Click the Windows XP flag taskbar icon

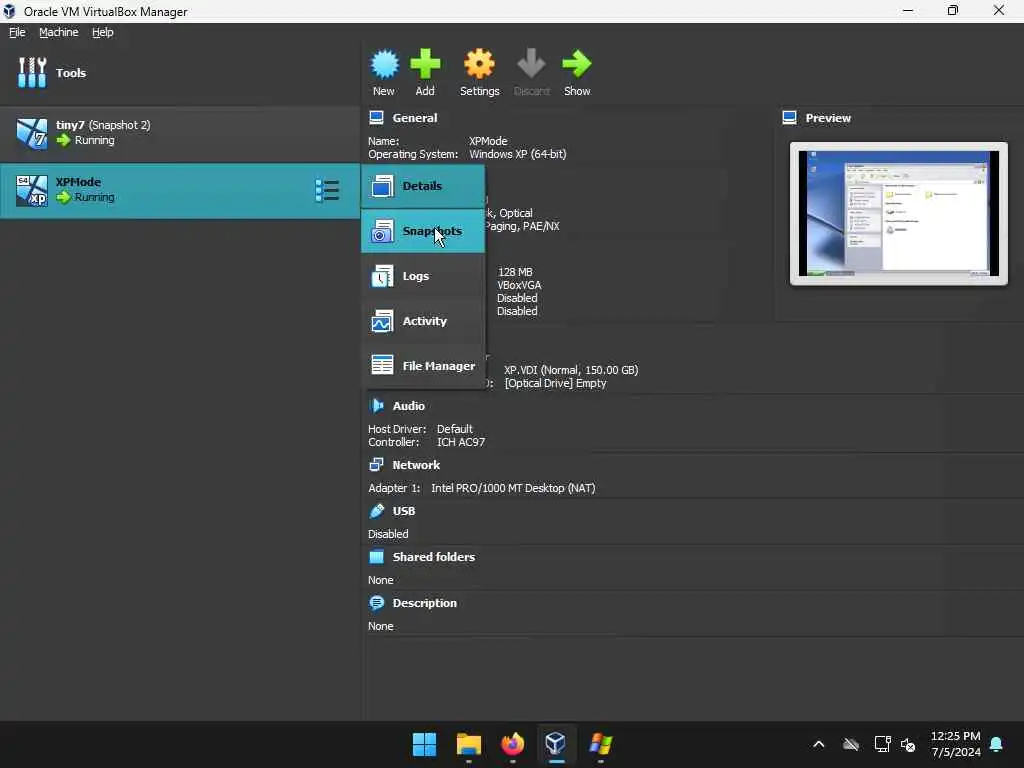click(x=600, y=744)
